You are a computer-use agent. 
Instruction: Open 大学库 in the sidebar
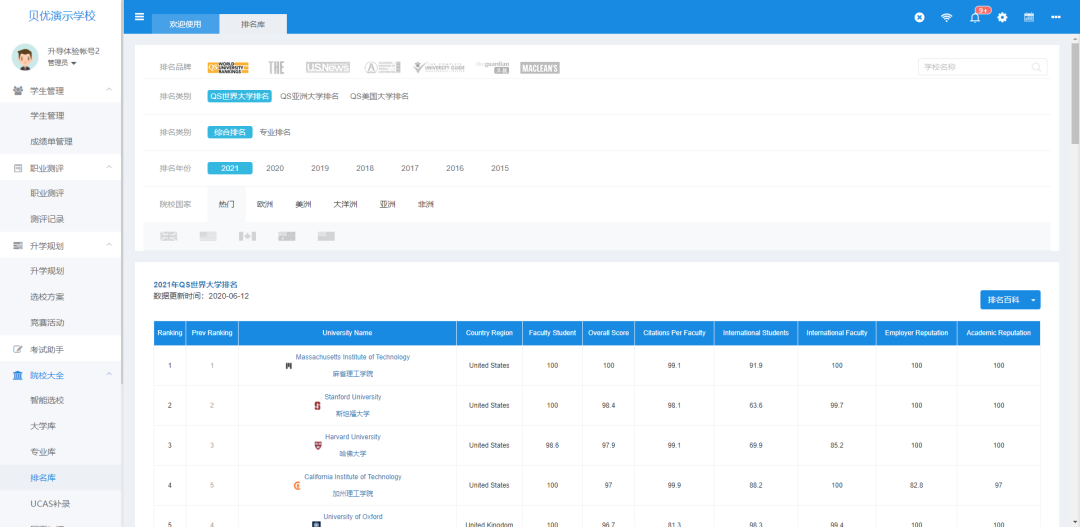[43, 426]
